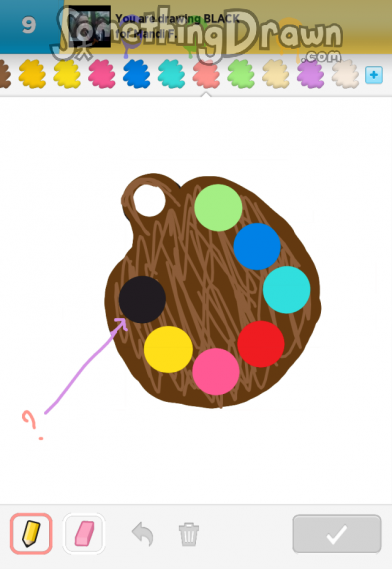The width and height of the screenshot is (392, 569).
Task: Submit the drawing with the checkmark button
Action: pos(337,534)
